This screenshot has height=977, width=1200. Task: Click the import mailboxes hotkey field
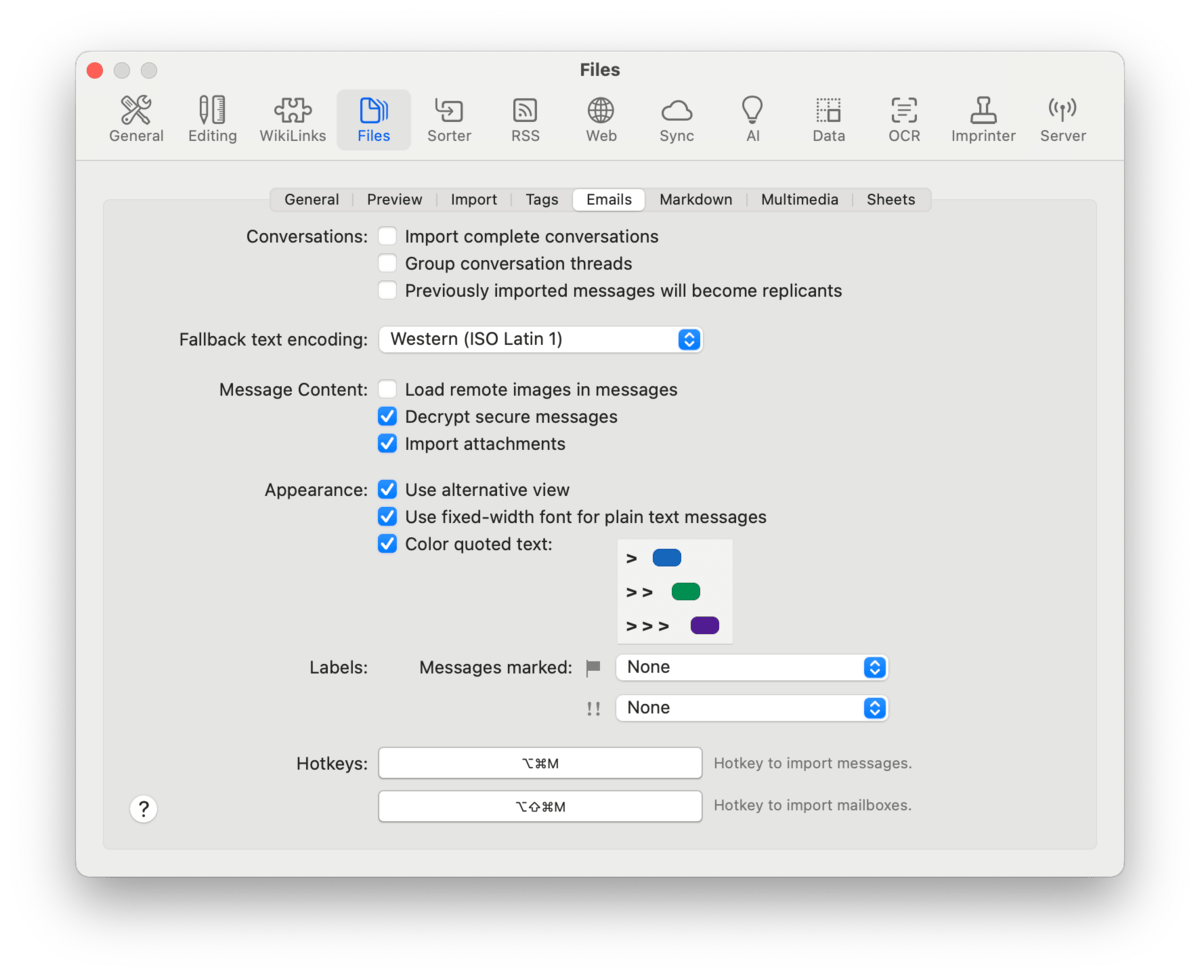click(540, 806)
